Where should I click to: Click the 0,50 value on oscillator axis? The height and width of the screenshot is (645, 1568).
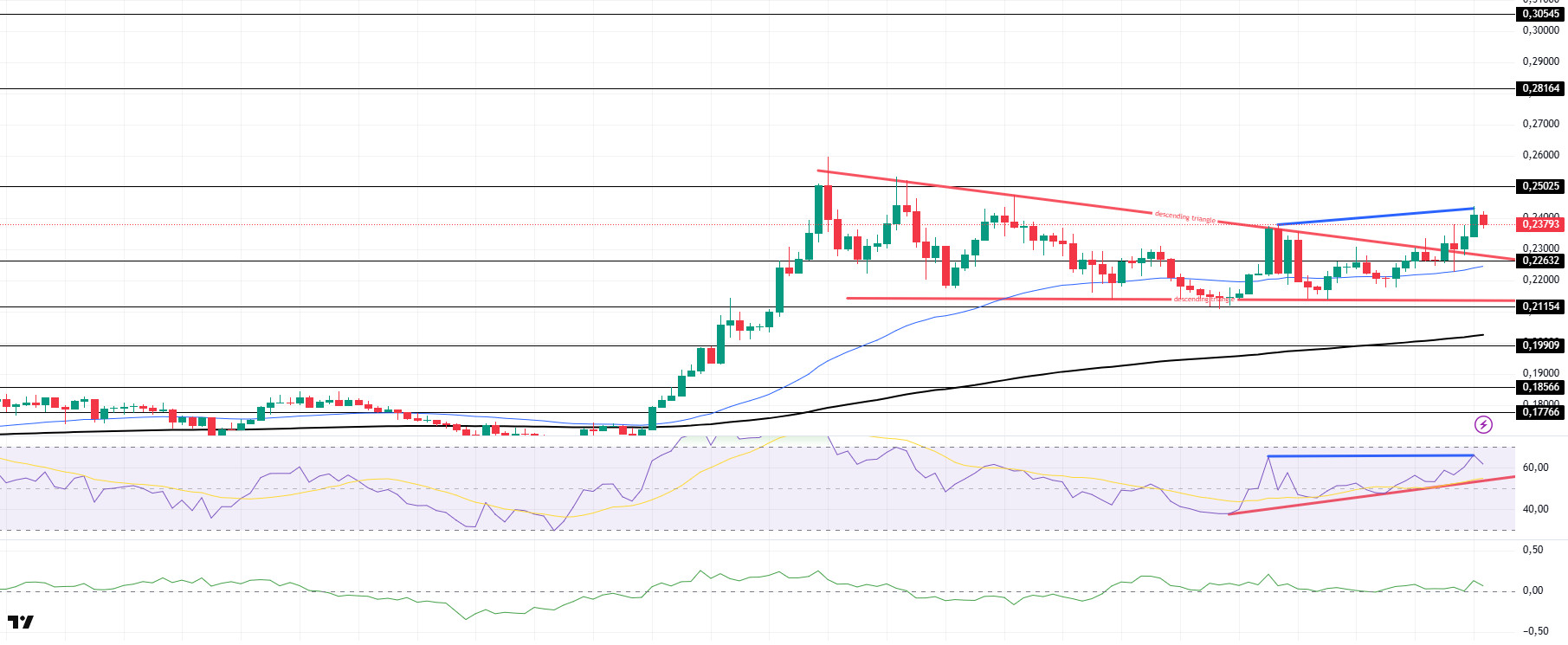[1533, 550]
